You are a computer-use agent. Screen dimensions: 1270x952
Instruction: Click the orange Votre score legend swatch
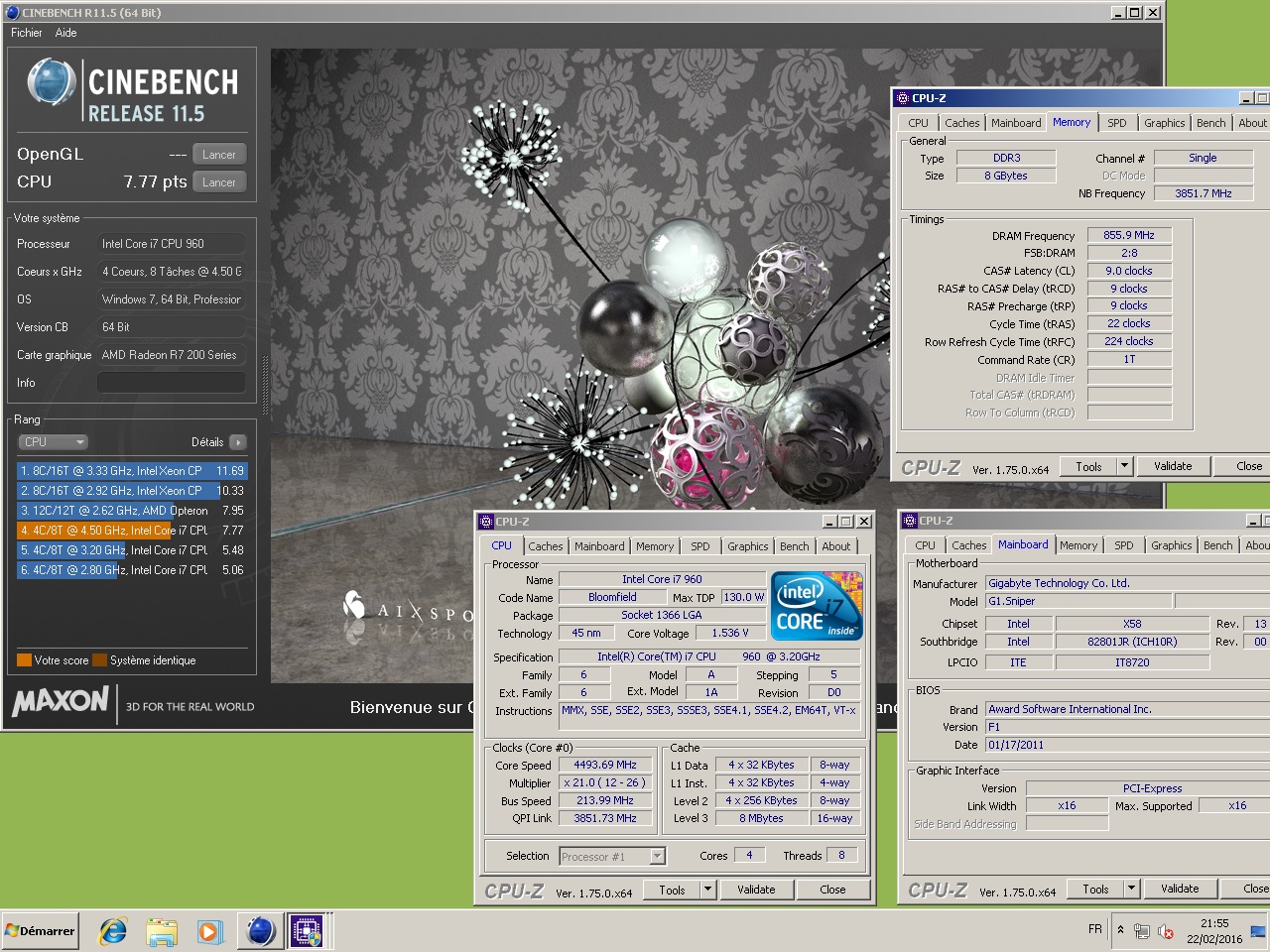24,660
